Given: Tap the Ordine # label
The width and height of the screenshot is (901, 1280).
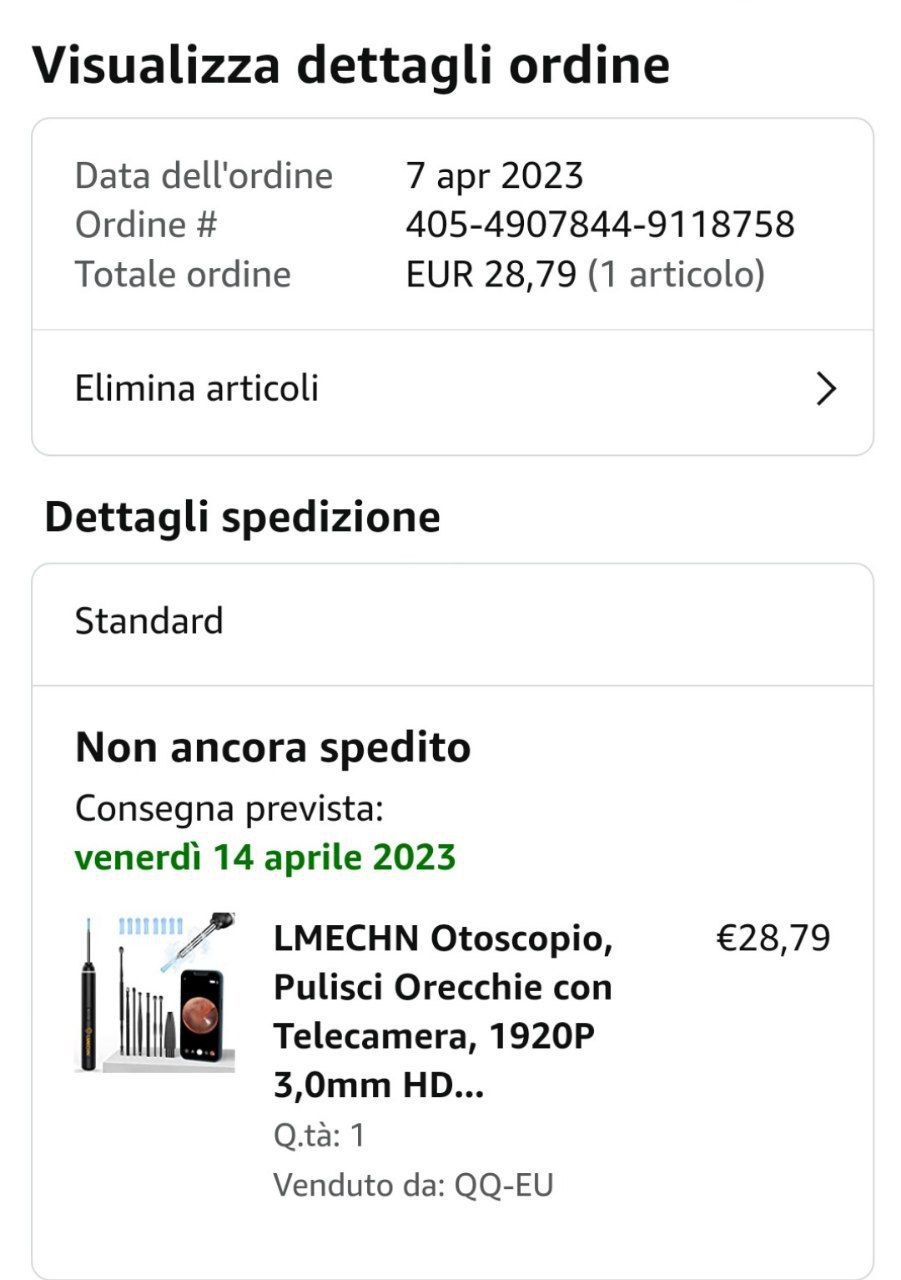Looking at the screenshot, I should point(145,224).
